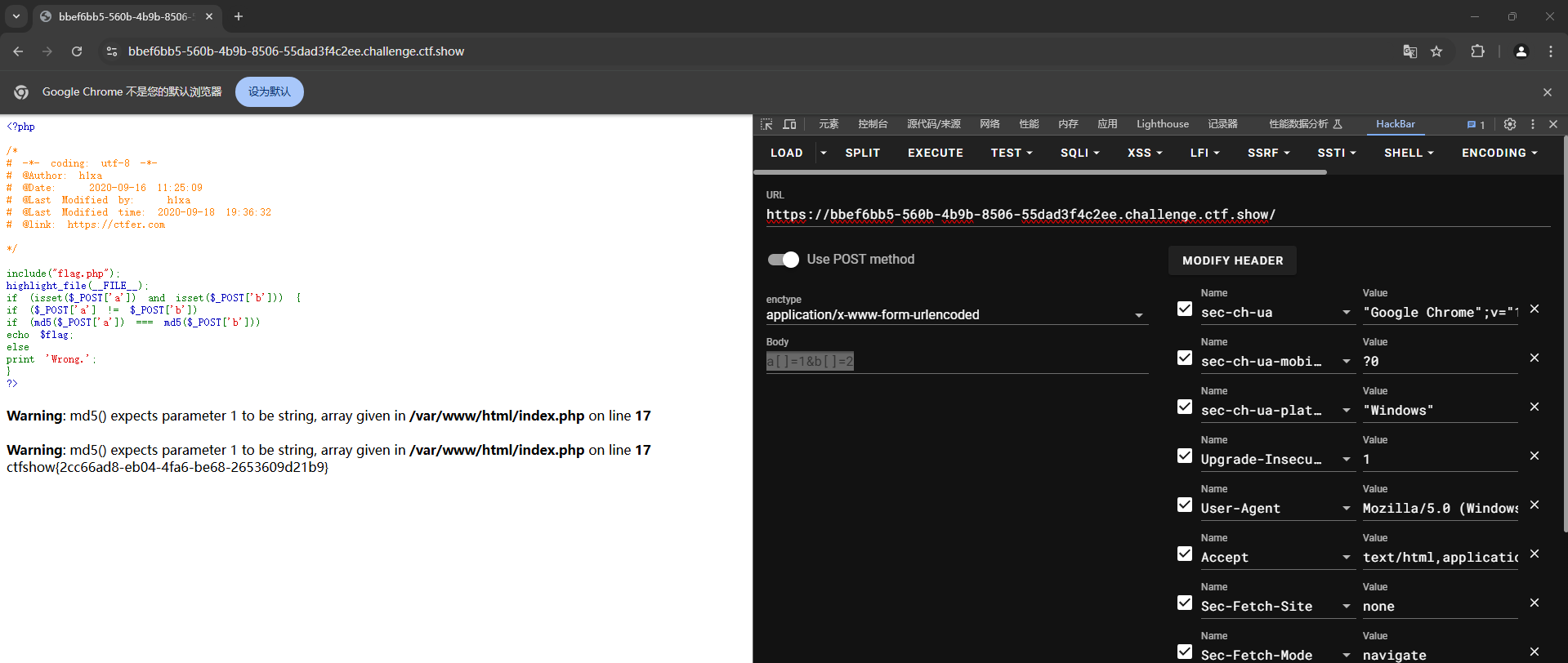1568x663 pixels.
Task: Click the Body input field
Action: pos(957,362)
